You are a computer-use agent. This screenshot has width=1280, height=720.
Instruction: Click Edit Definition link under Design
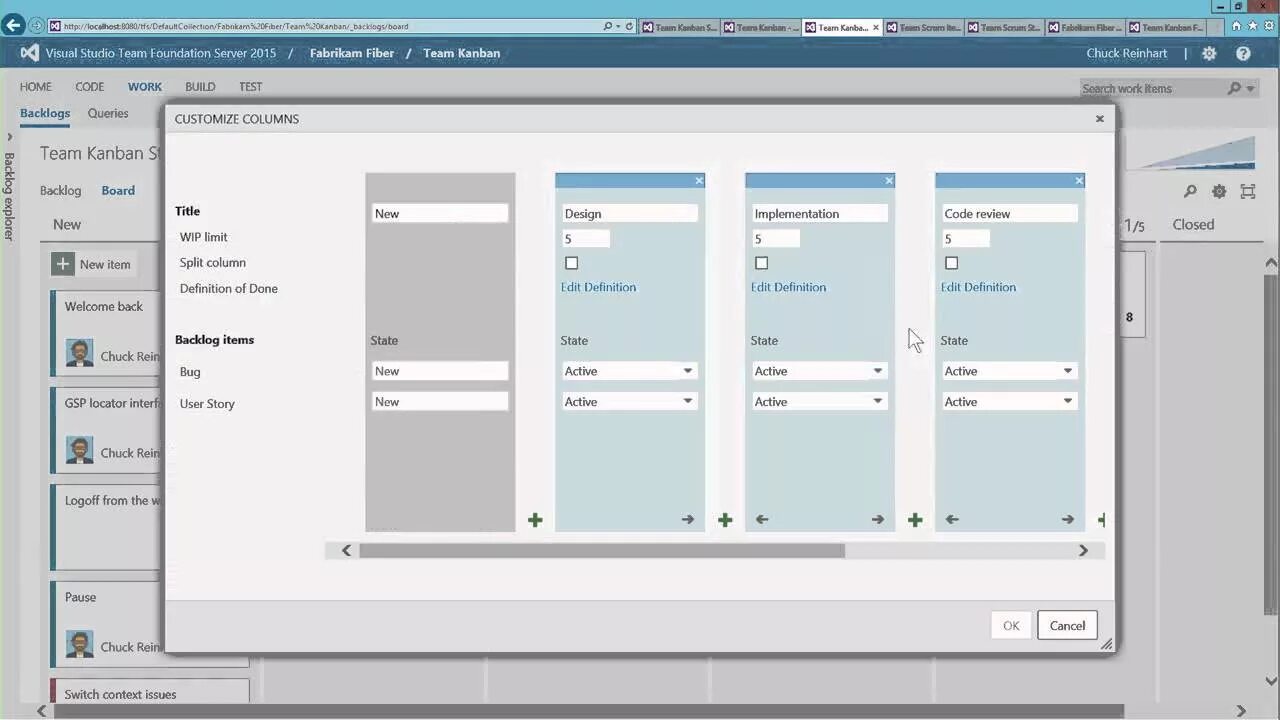(x=598, y=287)
